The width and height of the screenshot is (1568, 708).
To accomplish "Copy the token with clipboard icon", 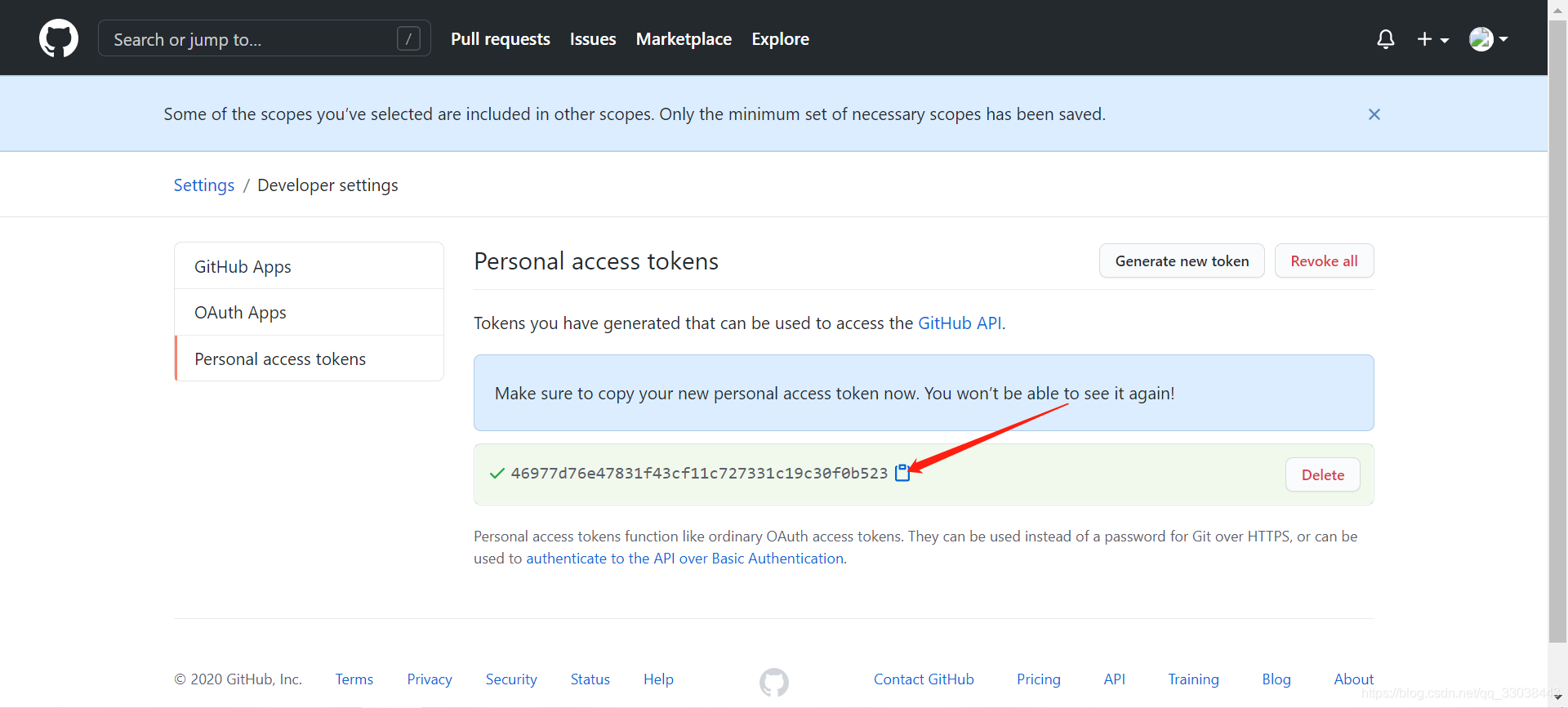I will (x=902, y=473).
